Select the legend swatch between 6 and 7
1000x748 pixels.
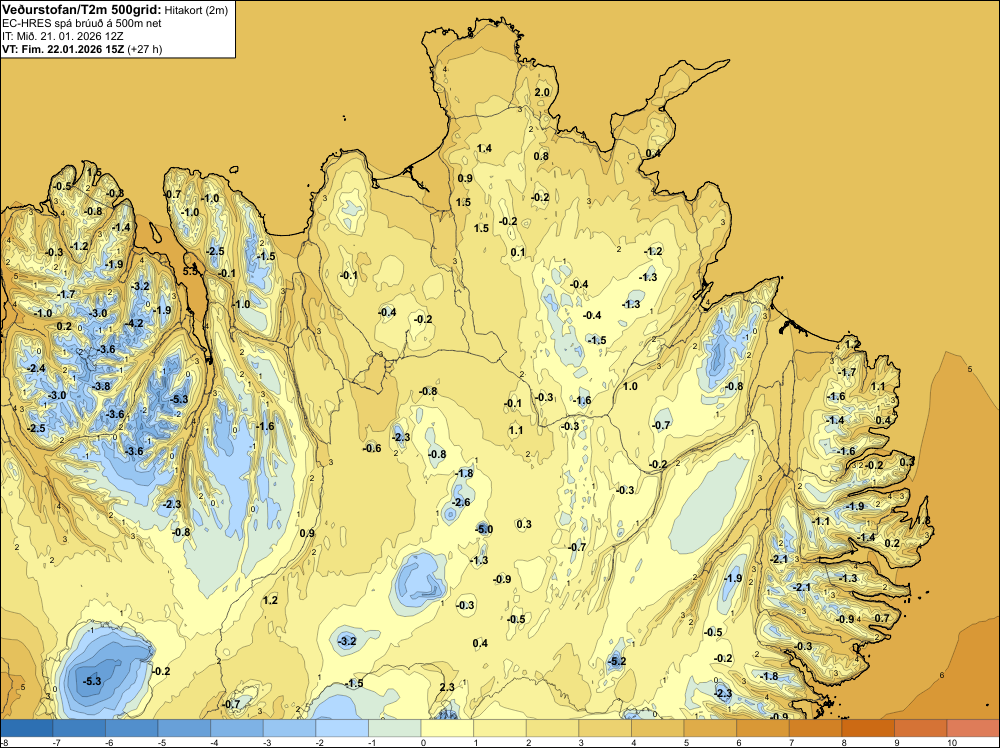763,728
